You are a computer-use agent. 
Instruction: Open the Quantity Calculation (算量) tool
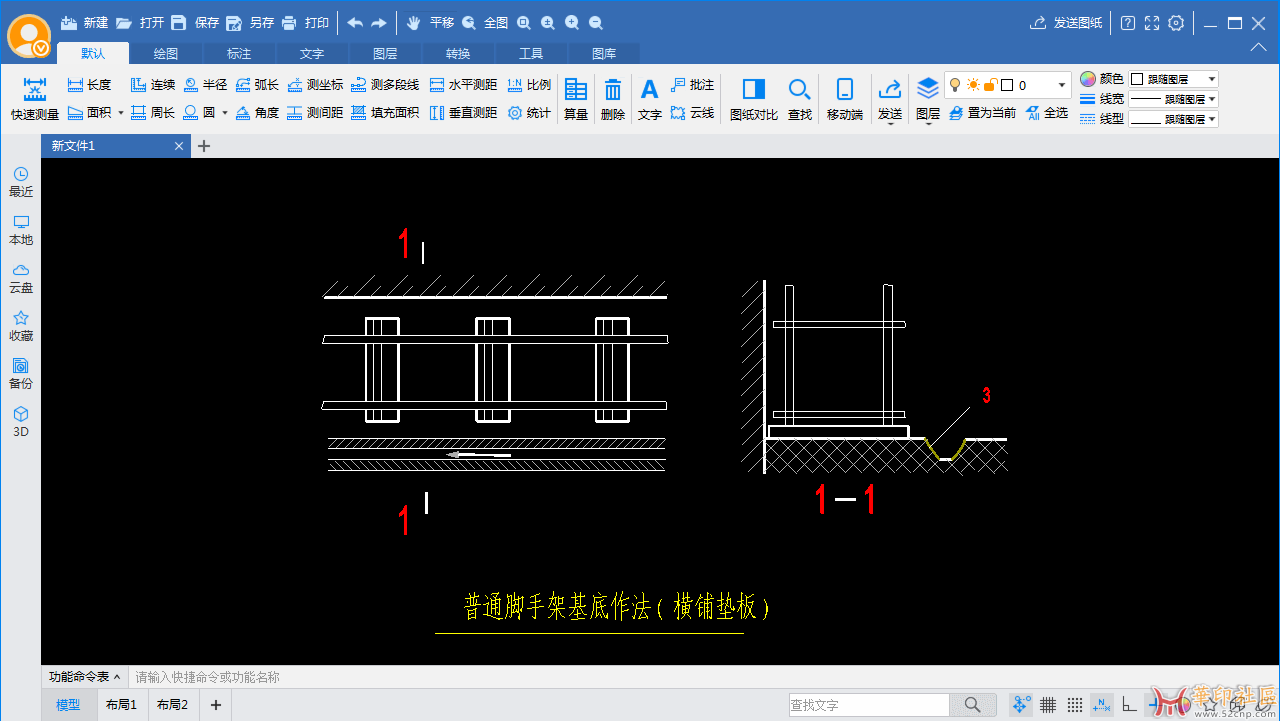(x=576, y=99)
